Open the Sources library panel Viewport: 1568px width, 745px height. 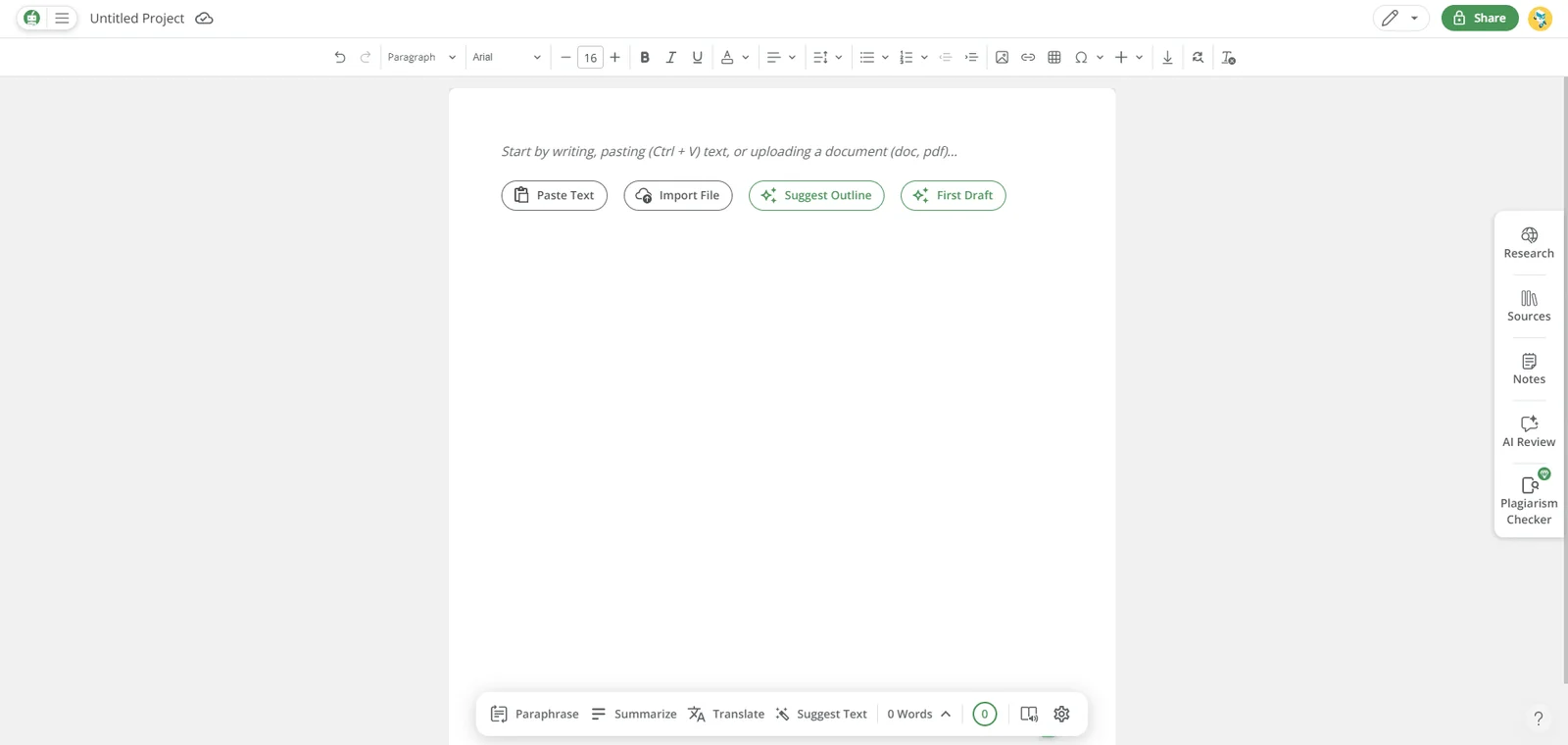tap(1529, 306)
